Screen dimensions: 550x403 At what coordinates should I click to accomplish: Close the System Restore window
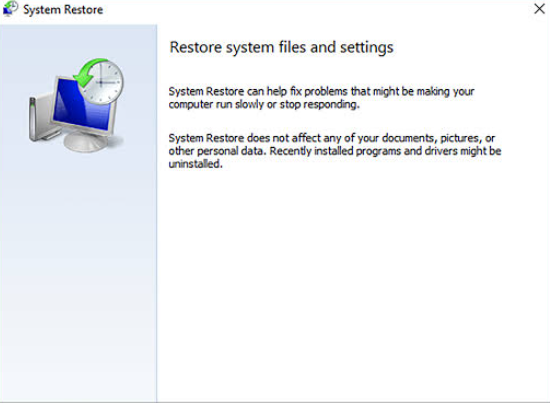539,9
